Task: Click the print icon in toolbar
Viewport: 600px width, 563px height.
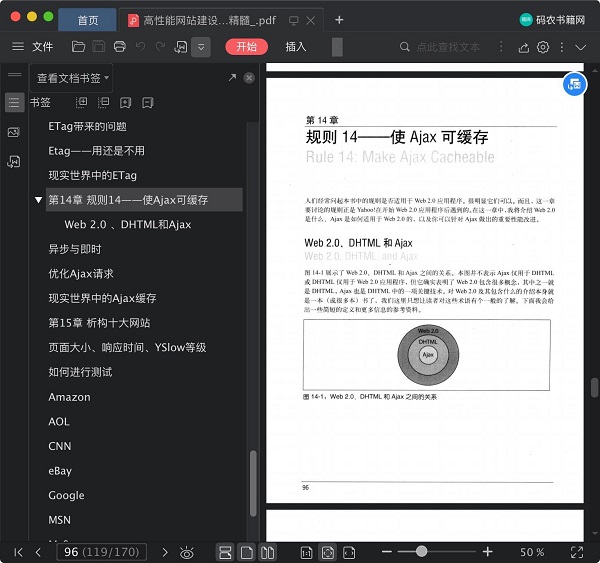Action: click(120, 47)
